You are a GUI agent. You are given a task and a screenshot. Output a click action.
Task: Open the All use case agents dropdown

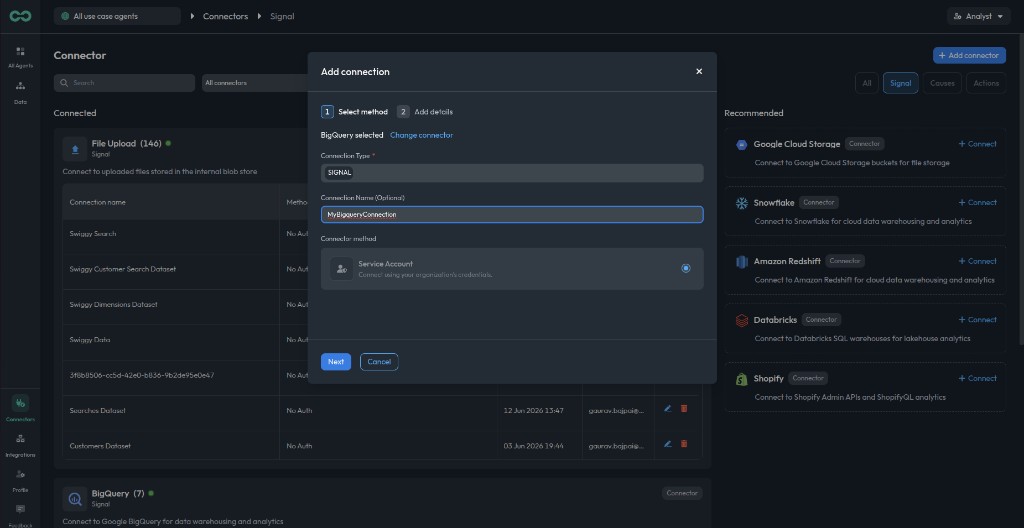(118, 16)
